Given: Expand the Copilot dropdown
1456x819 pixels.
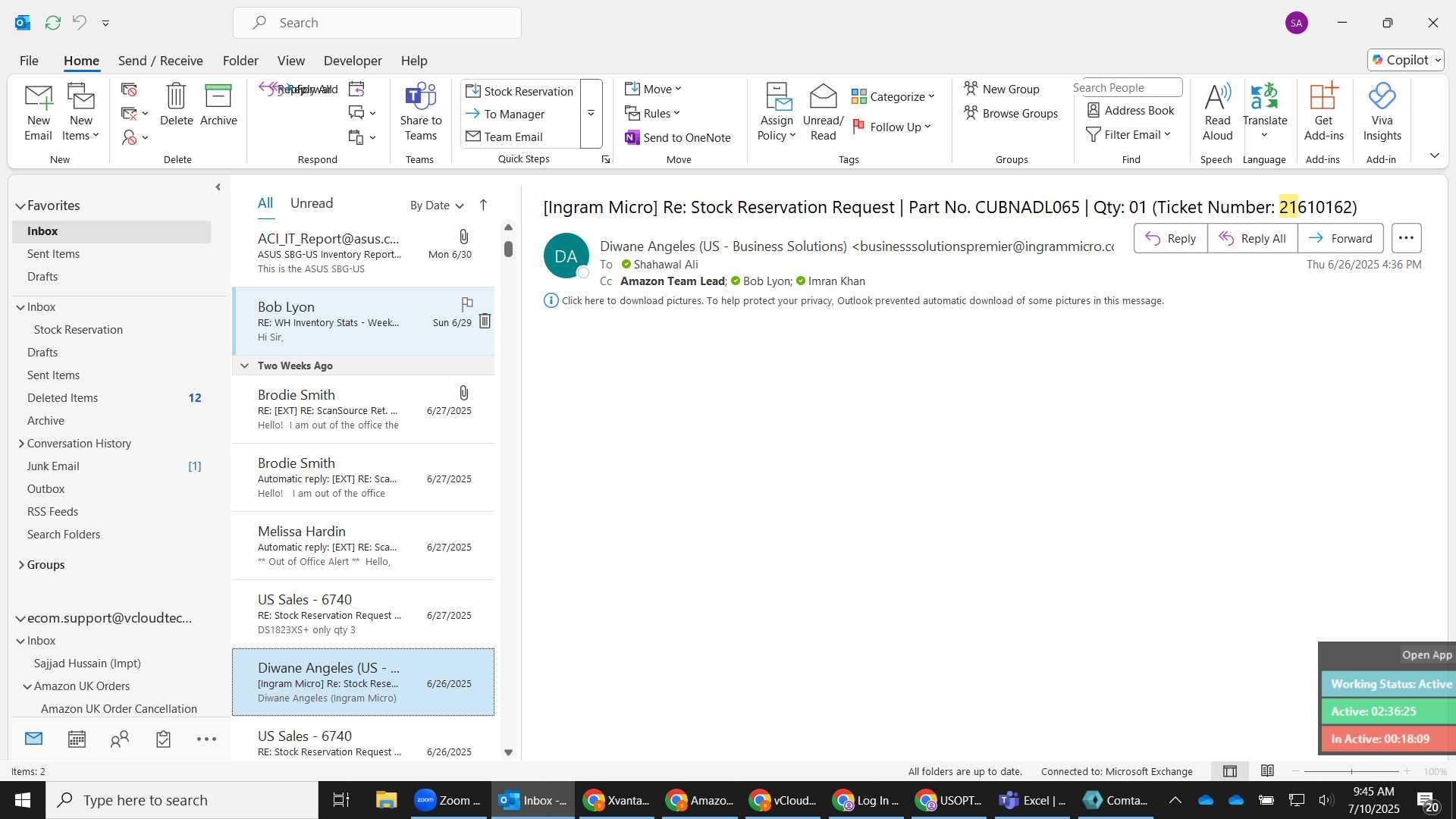Looking at the screenshot, I should tap(1438, 60).
